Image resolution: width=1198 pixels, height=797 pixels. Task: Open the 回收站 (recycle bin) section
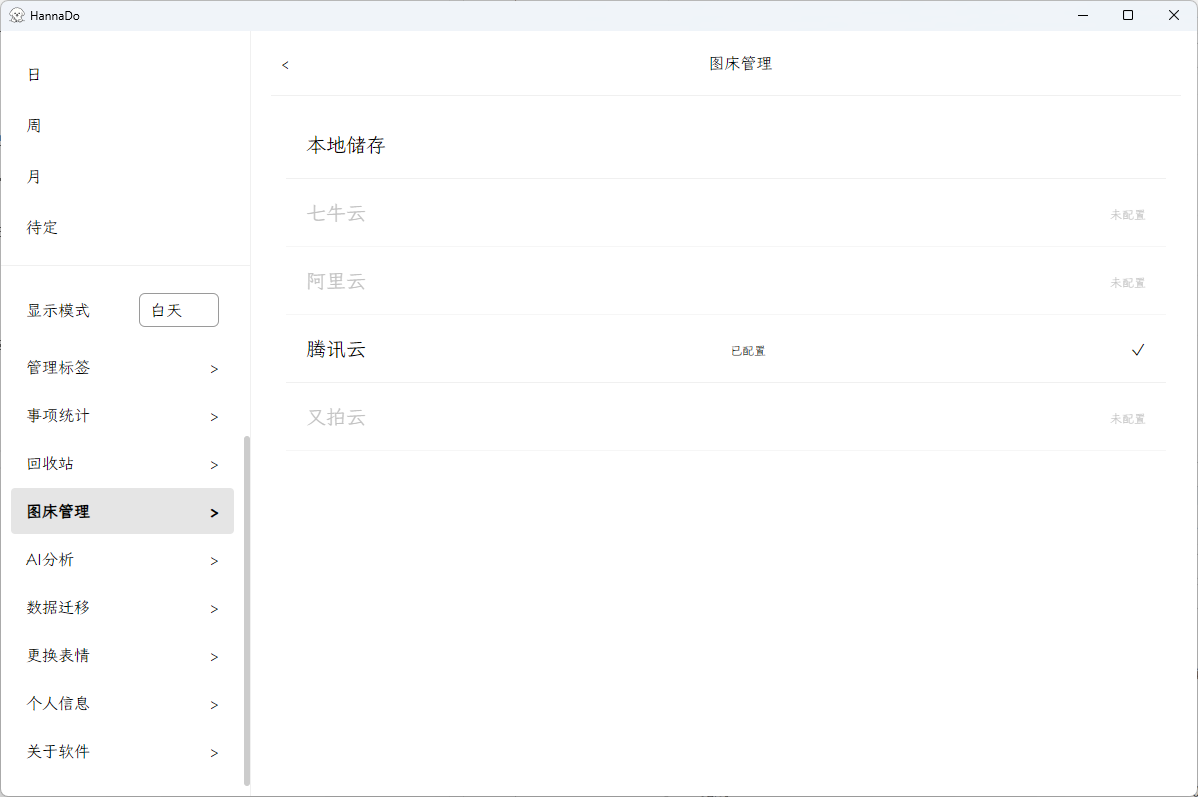49,463
